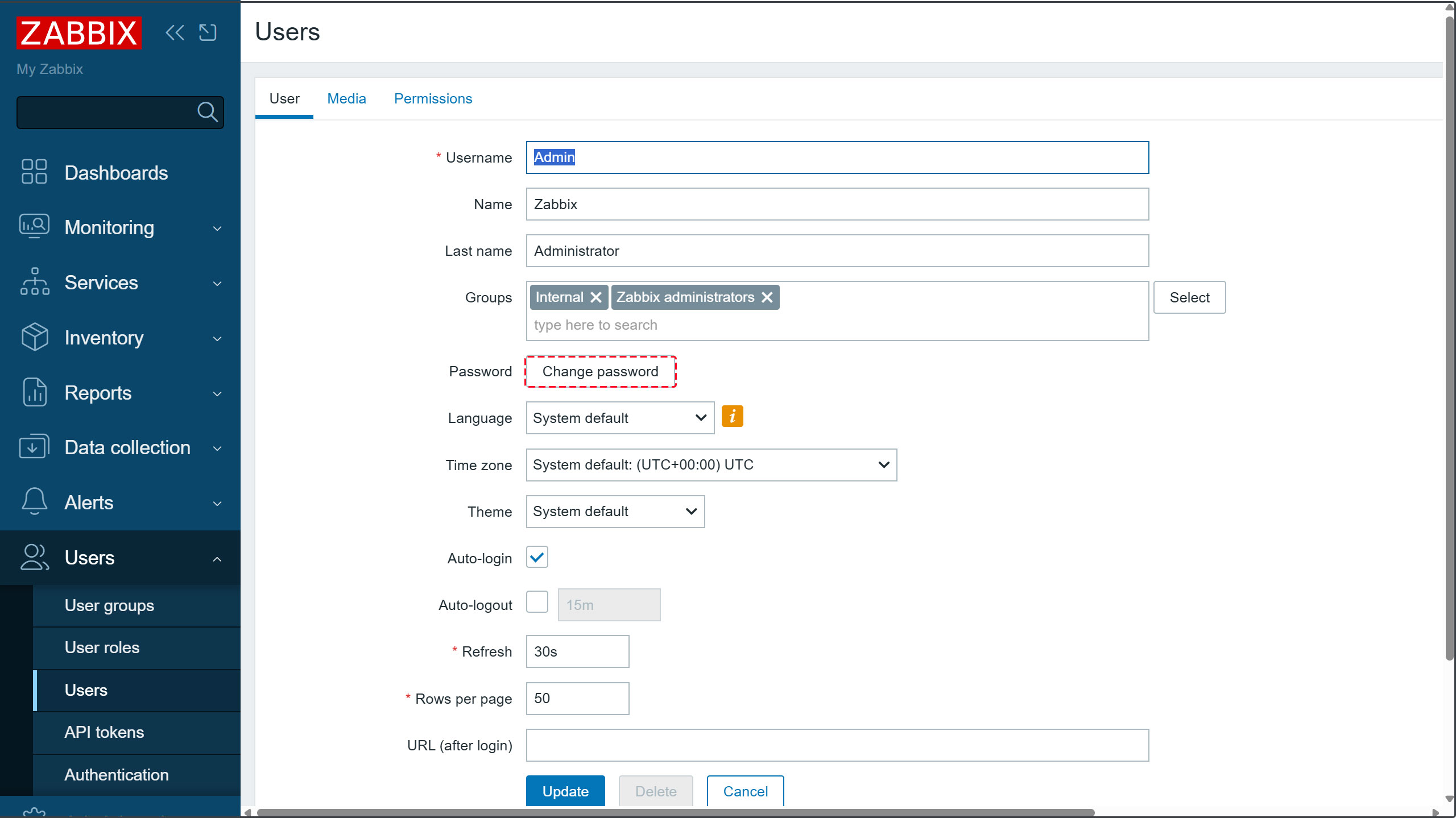Open the Language dropdown

coord(620,418)
